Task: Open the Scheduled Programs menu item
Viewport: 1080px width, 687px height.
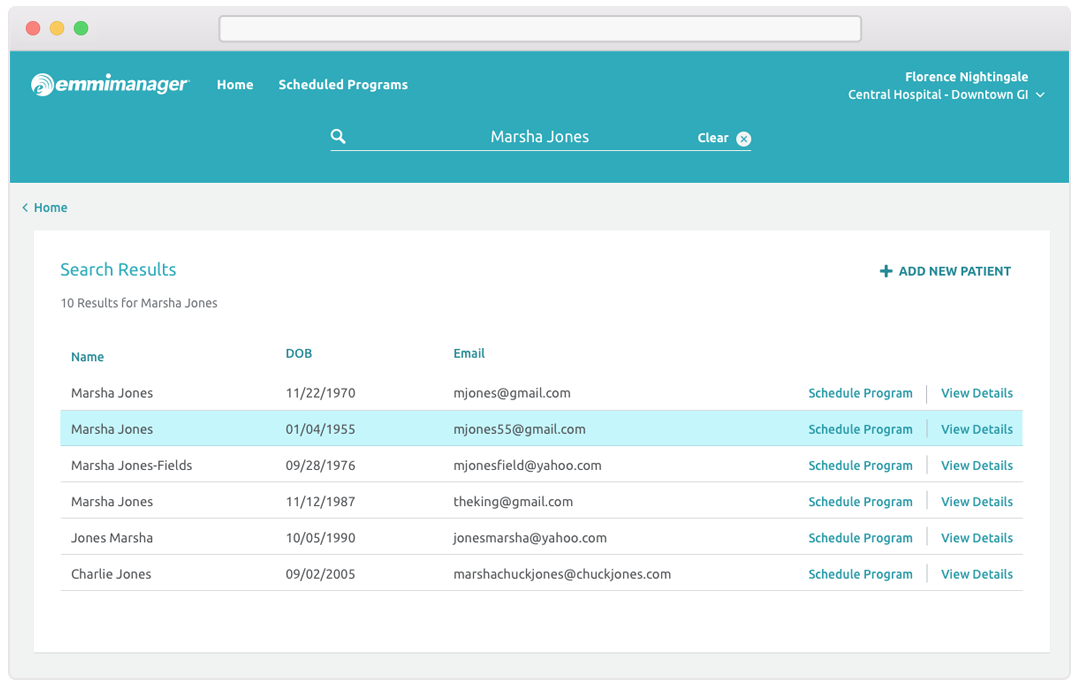Action: [x=343, y=85]
